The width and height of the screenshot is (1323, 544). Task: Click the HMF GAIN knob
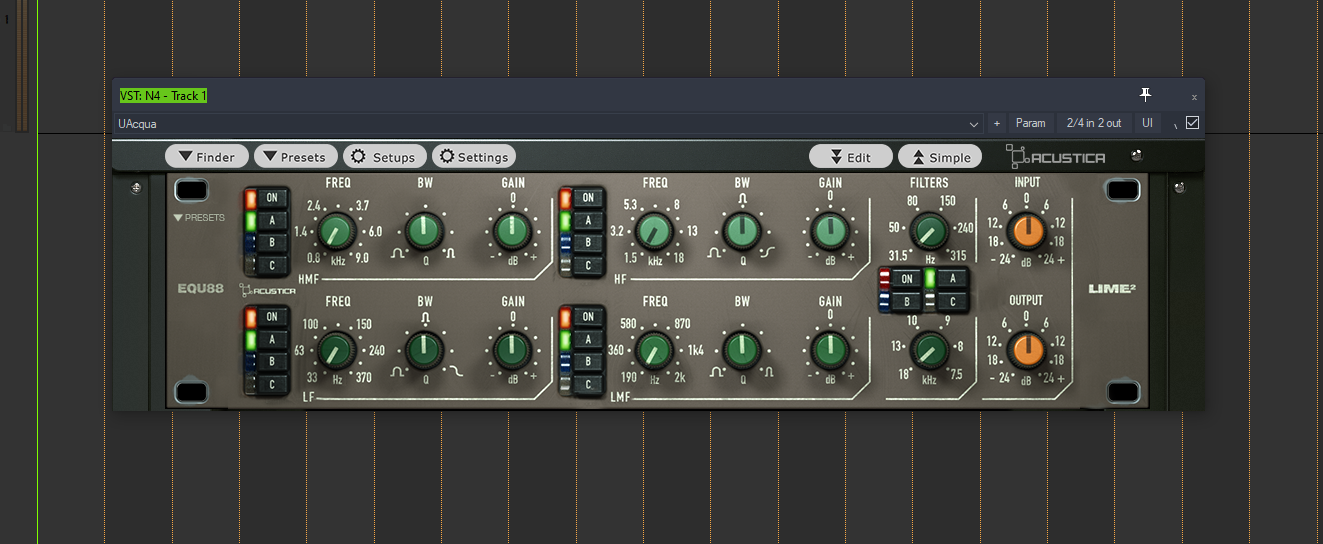512,231
